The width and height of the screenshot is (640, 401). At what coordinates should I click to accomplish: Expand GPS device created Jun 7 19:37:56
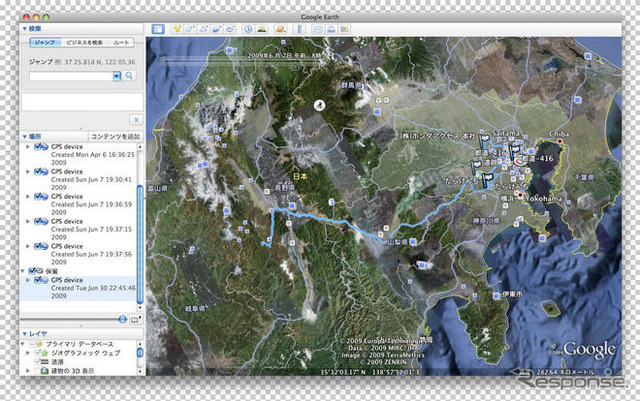coord(28,246)
